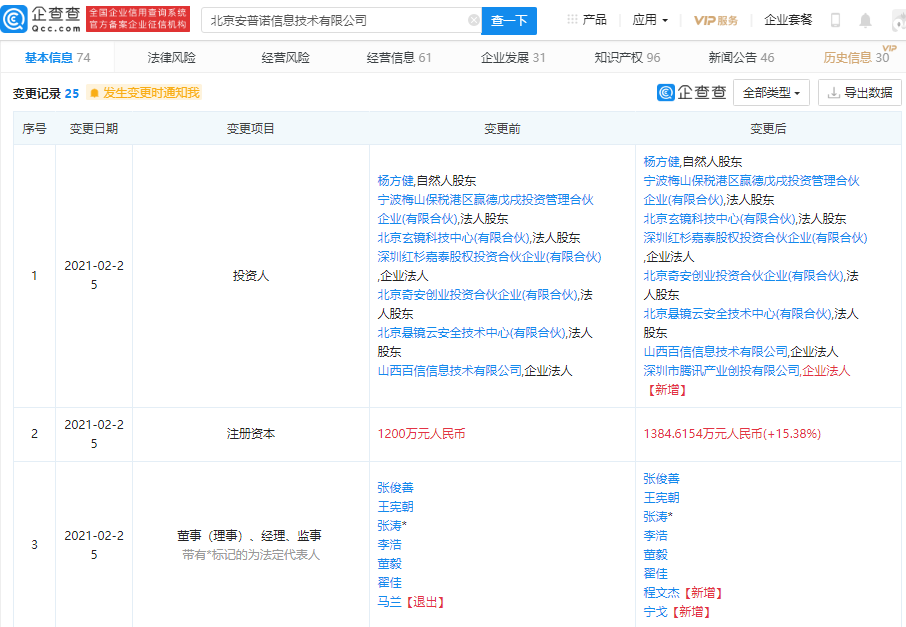Open 杨方健 link in 变更后 column

point(662,162)
